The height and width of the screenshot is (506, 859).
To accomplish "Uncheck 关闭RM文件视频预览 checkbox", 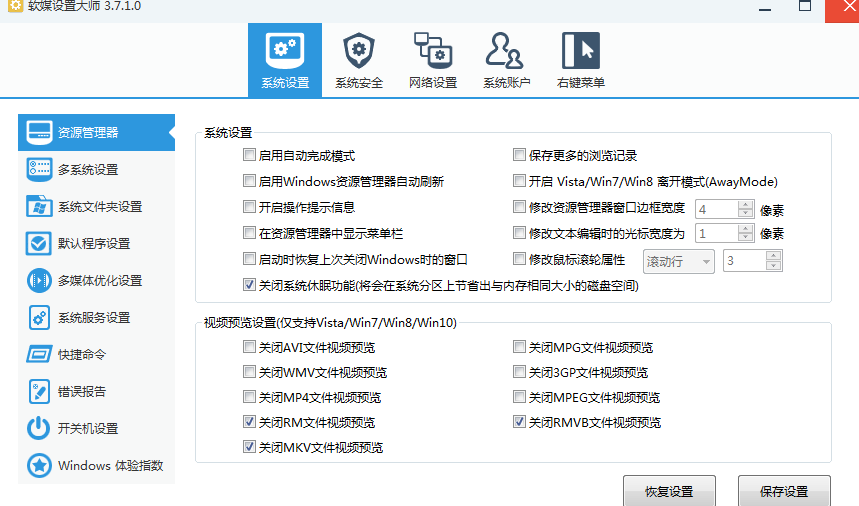I will coord(249,423).
